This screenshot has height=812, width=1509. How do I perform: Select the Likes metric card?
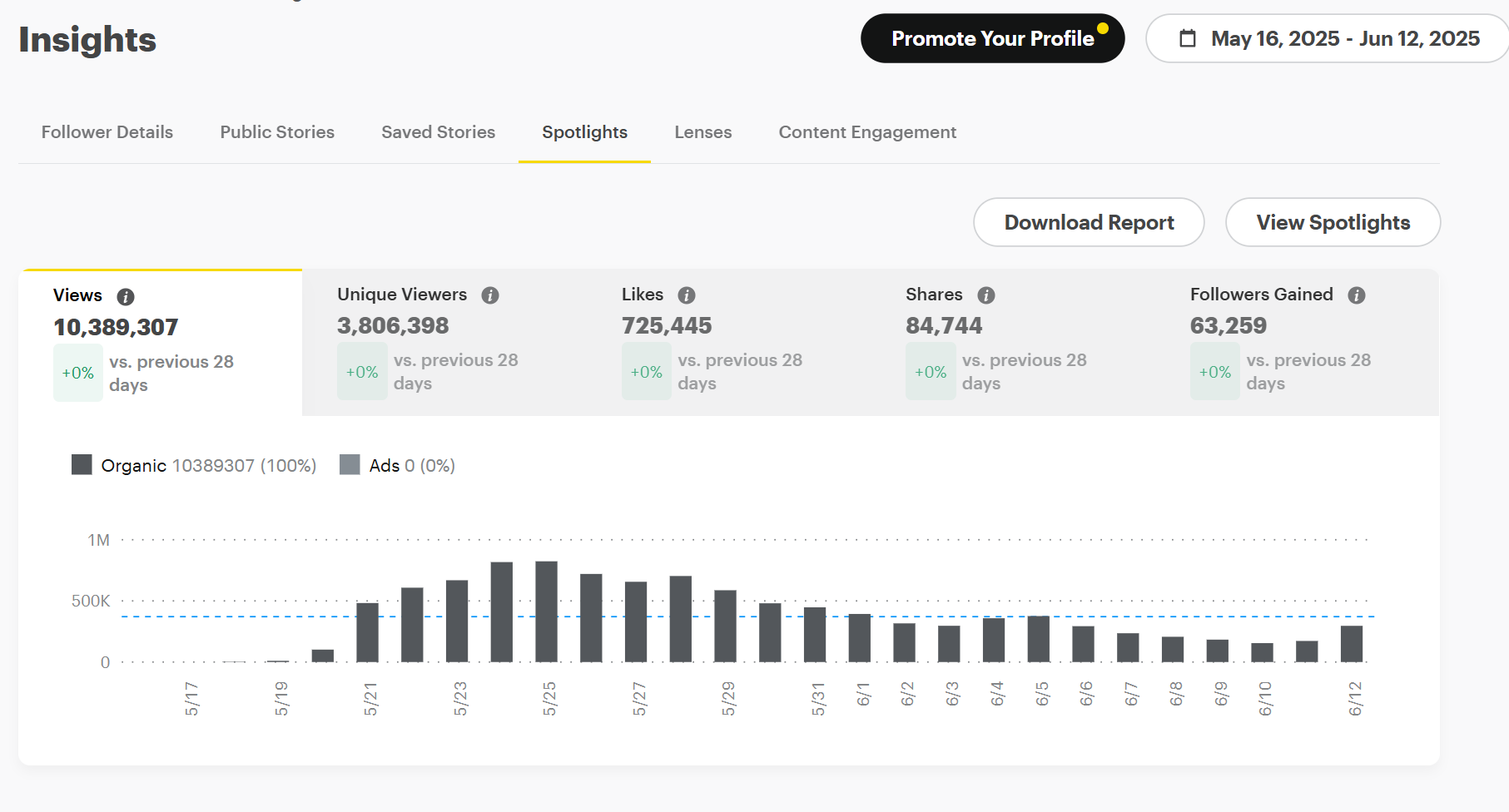729,342
